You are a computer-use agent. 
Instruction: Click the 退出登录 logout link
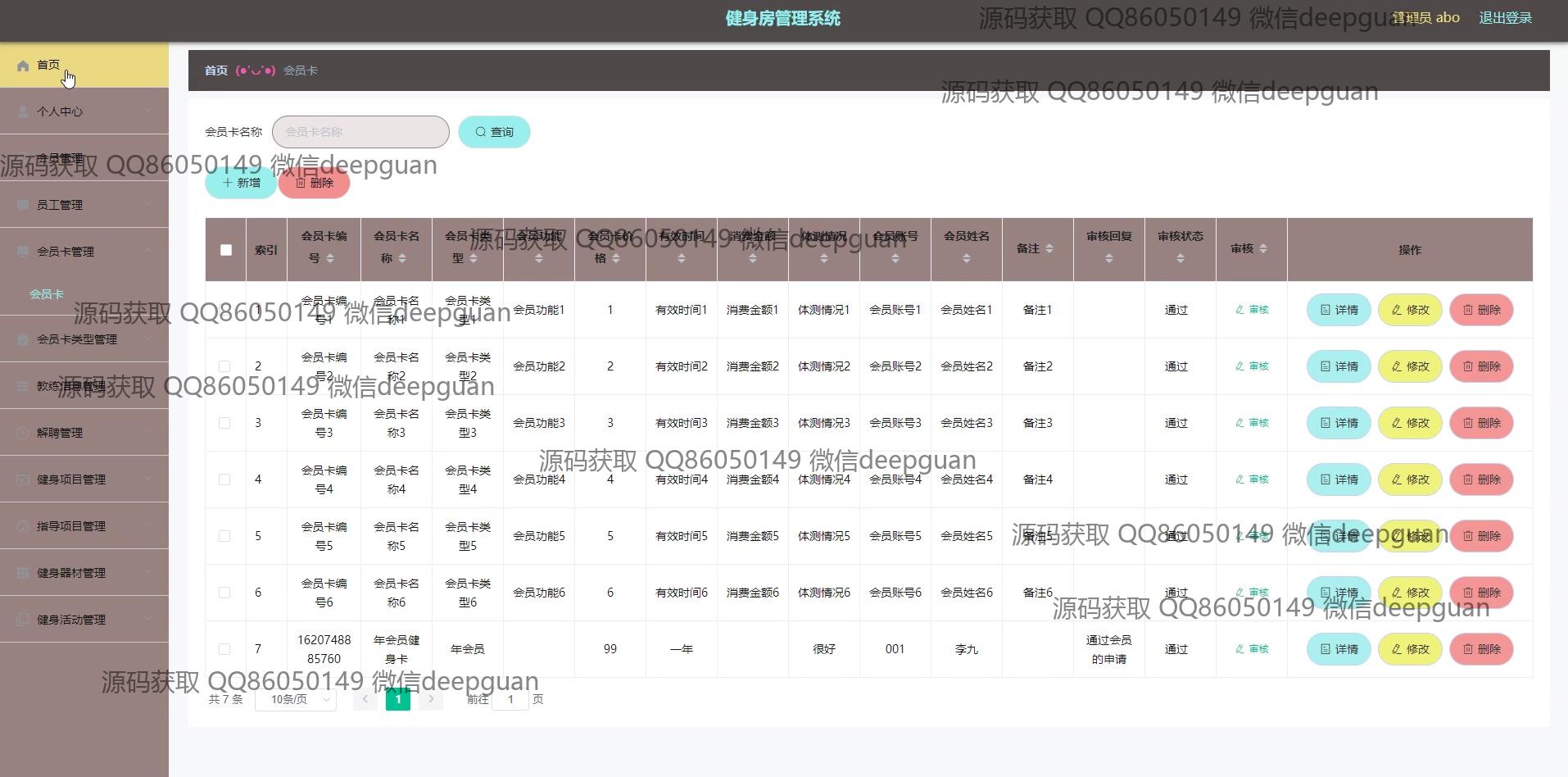tap(1505, 18)
